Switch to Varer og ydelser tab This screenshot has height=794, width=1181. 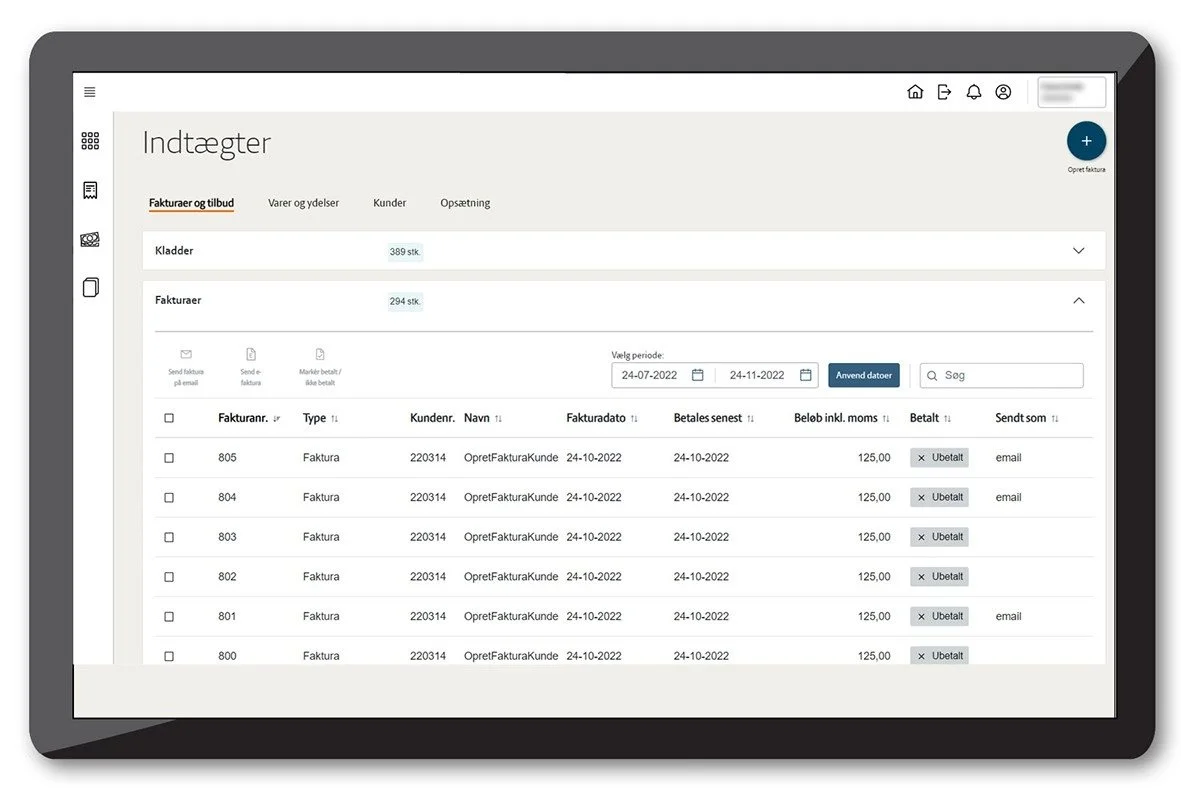tap(303, 203)
